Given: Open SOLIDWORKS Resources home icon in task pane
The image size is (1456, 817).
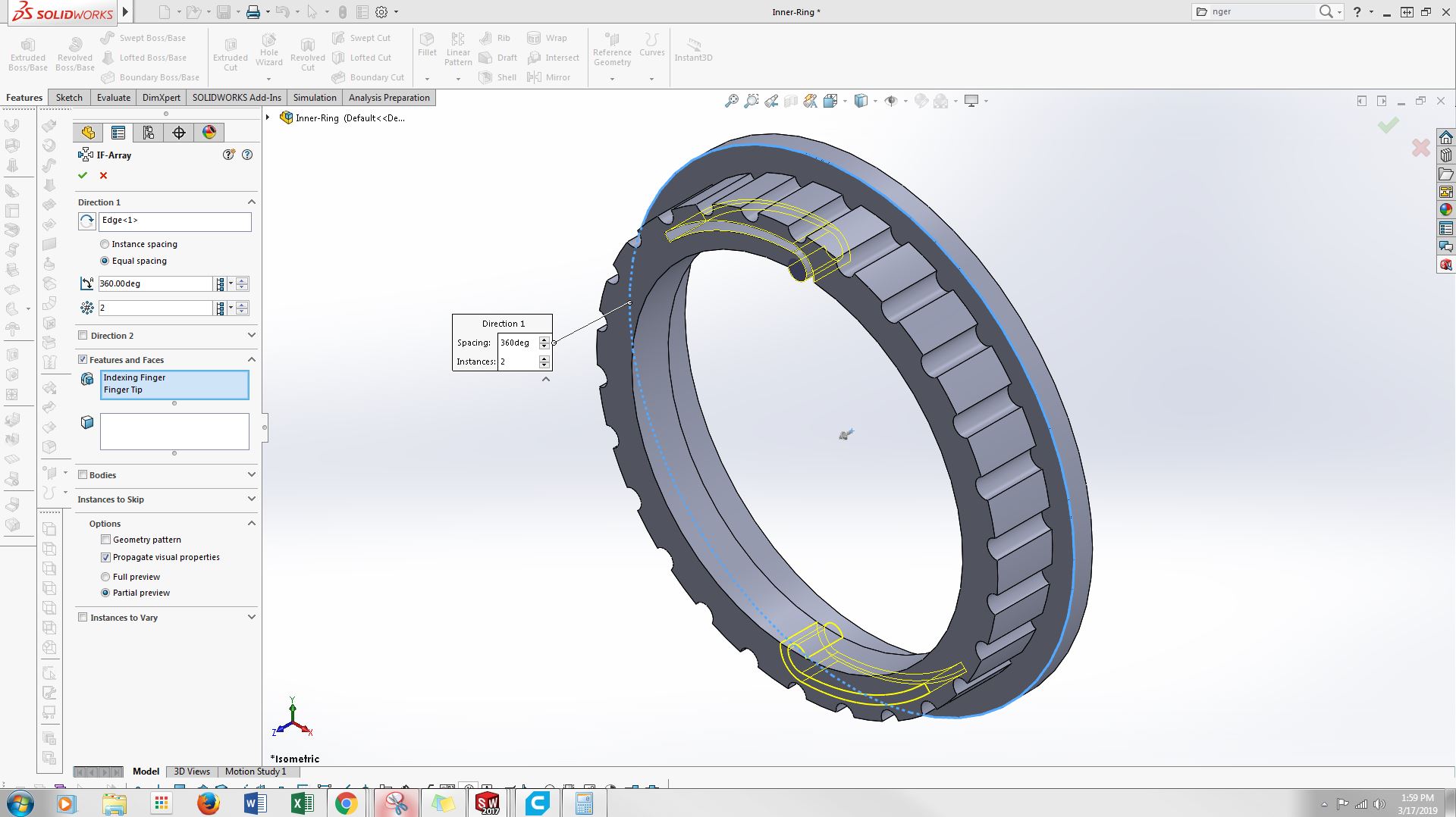Looking at the screenshot, I should pos(1446,137).
